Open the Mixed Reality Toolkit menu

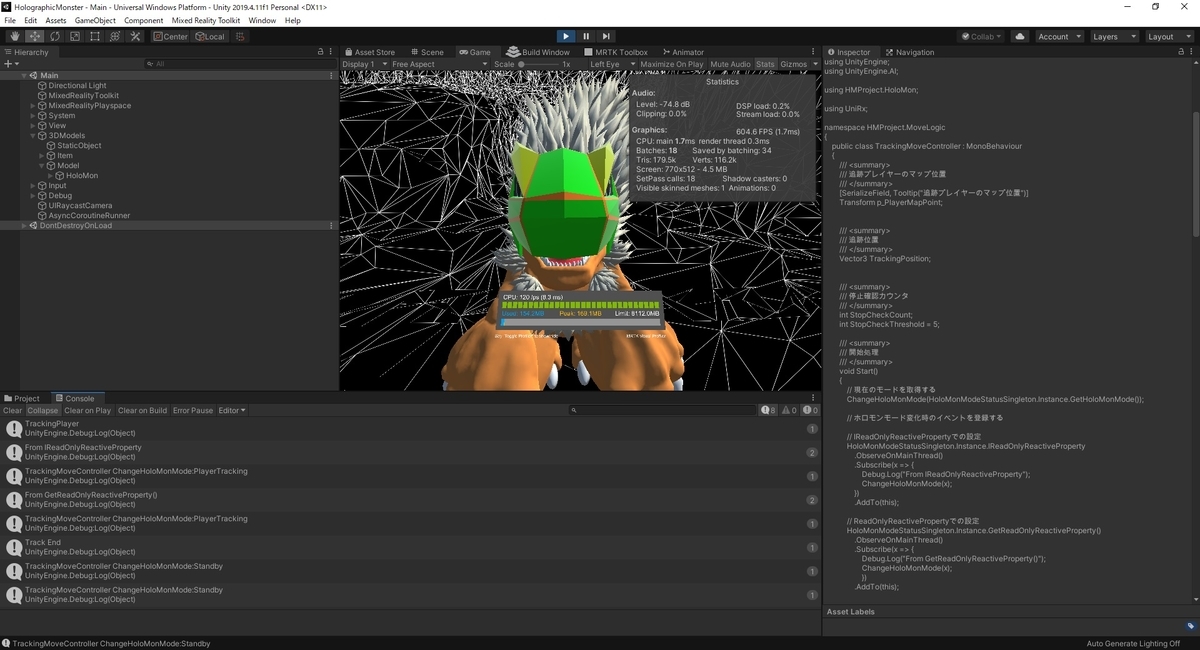click(x=206, y=20)
